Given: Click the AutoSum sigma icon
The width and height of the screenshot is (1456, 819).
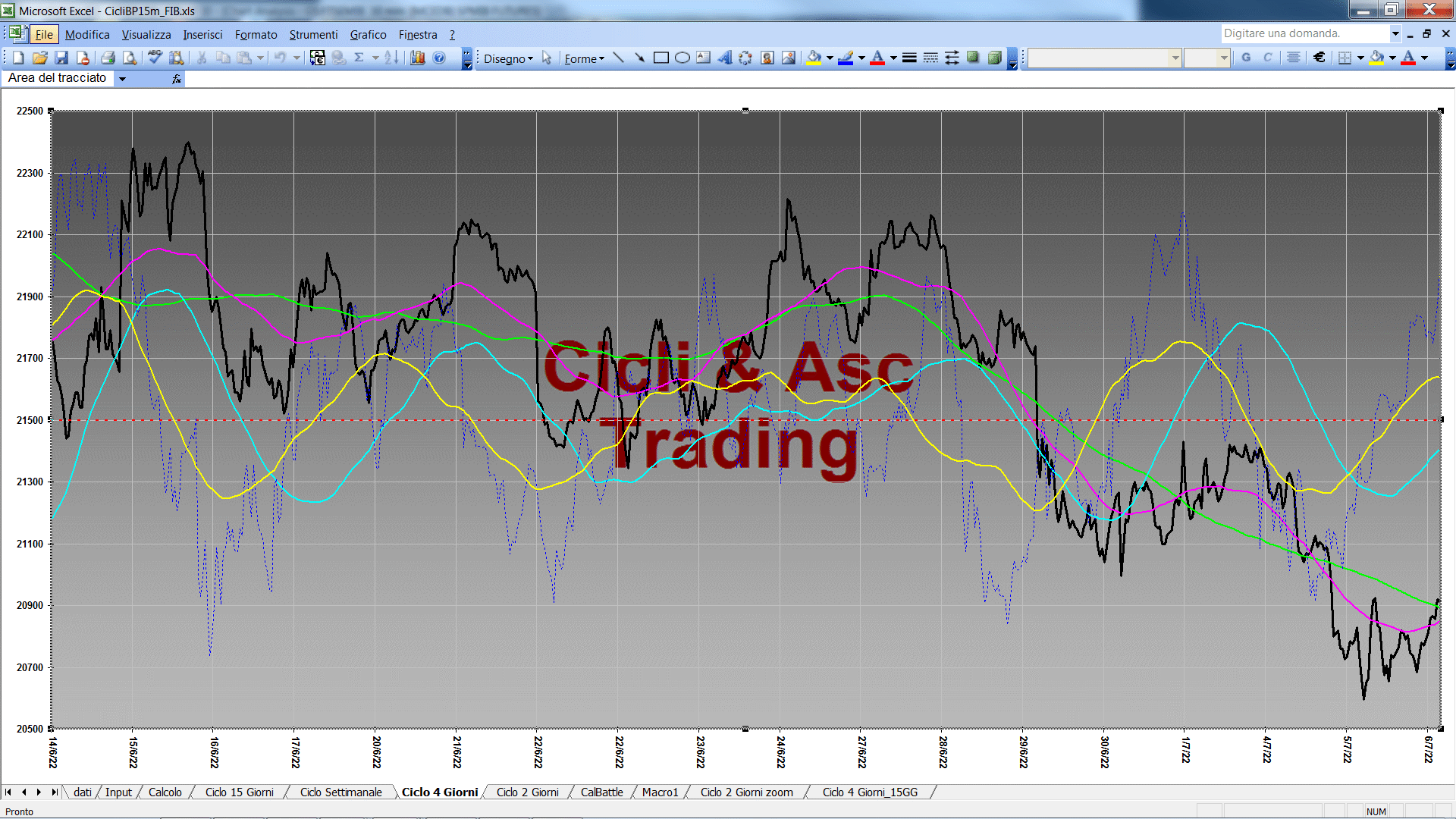Looking at the screenshot, I should [359, 58].
